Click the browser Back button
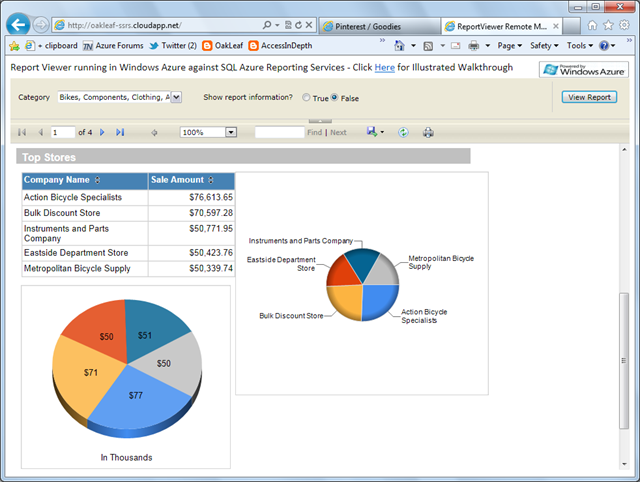 click(x=17, y=23)
